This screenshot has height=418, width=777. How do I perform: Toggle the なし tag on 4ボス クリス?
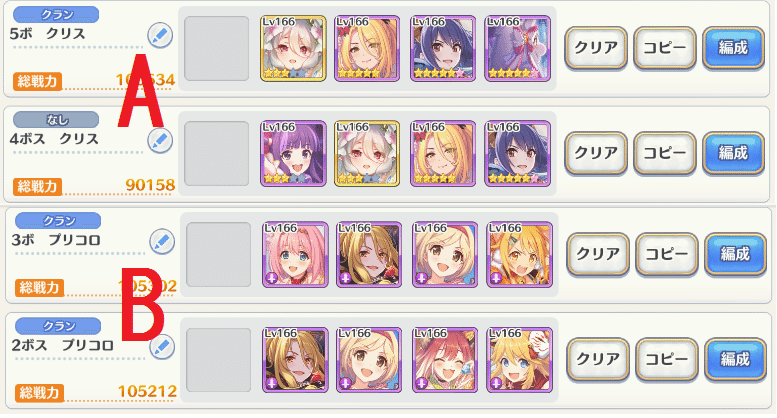click(56, 119)
